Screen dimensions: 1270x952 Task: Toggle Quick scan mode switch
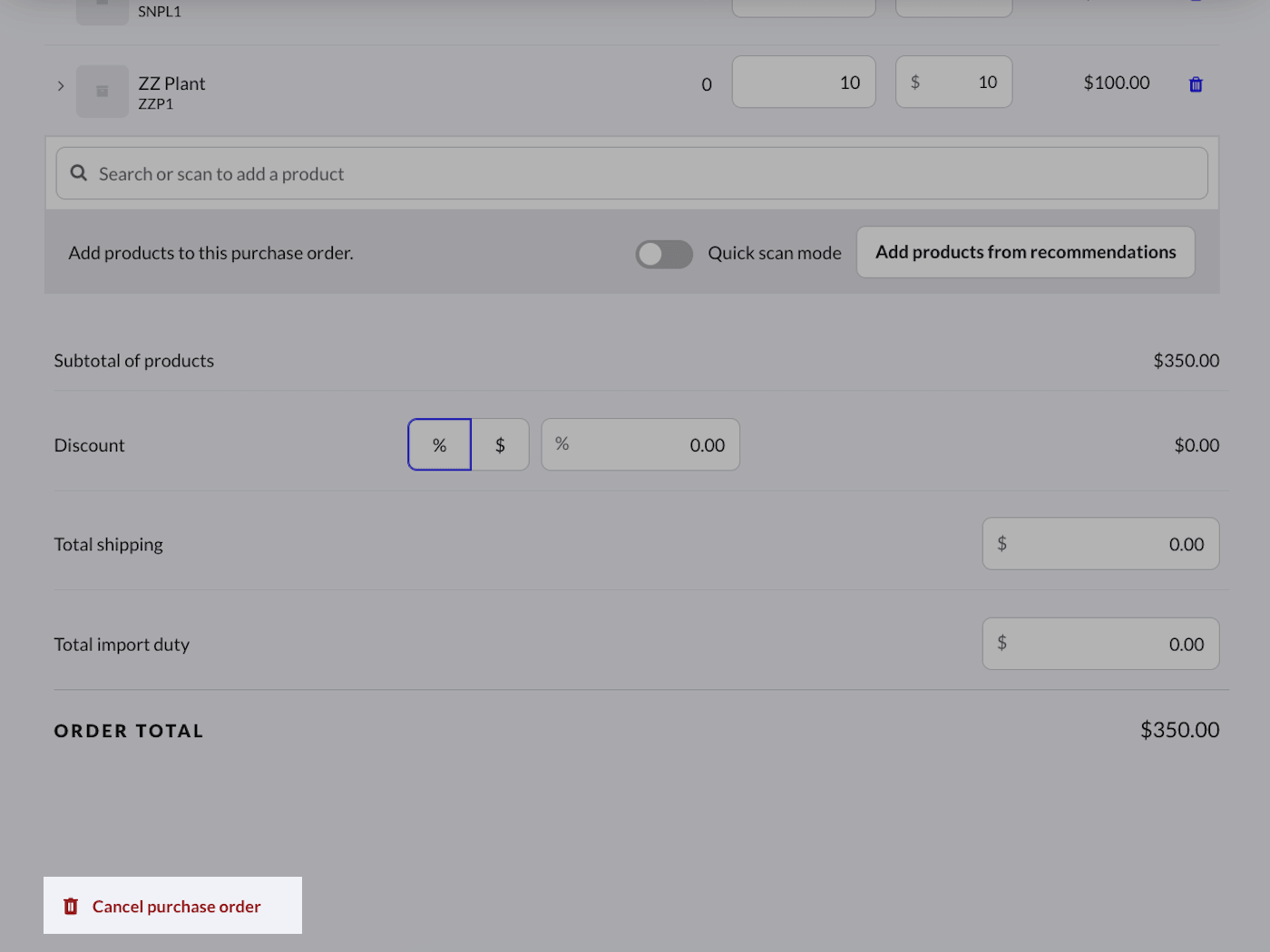point(664,254)
